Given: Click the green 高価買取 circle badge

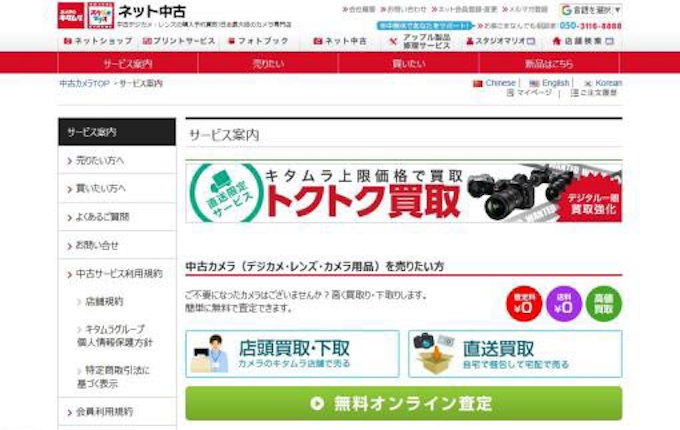Looking at the screenshot, I should click(x=603, y=303).
